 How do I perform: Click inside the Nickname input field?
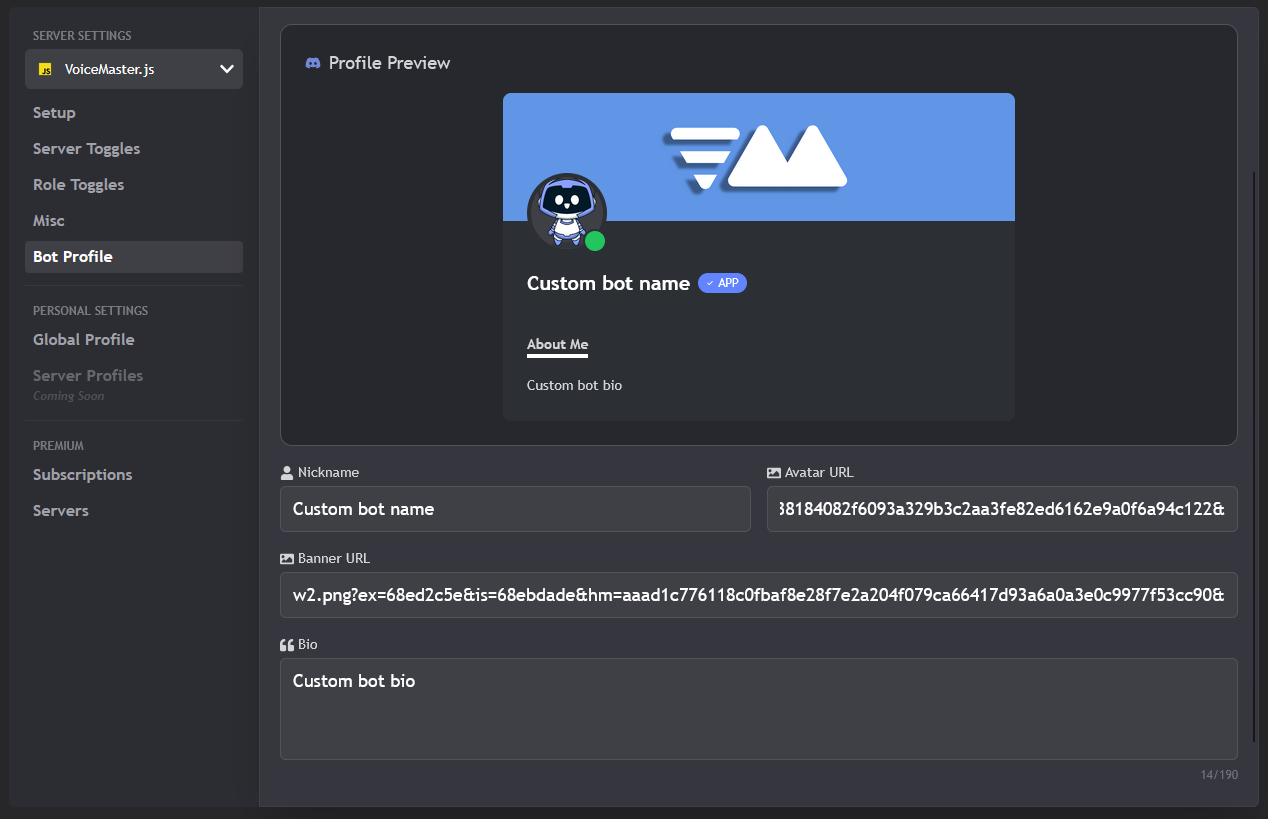[515, 509]
